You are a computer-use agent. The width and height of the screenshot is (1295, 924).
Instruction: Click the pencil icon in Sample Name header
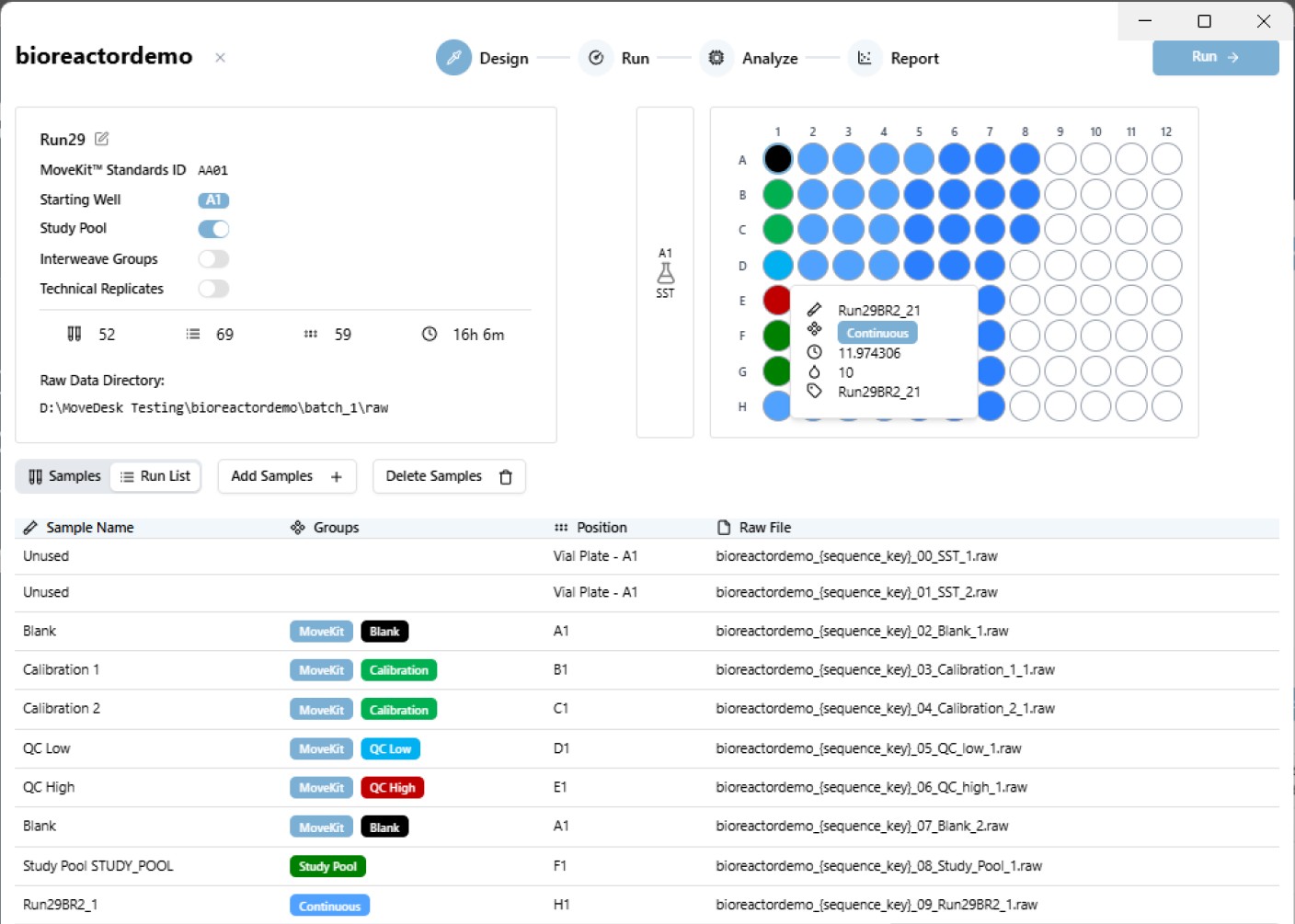(x=30, y=528)
